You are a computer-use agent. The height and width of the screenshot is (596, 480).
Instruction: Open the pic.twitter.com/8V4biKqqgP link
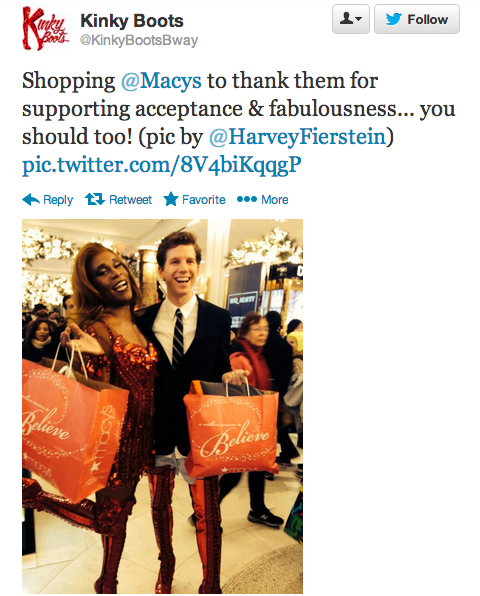pyautogui.click(x=162, y=165)
